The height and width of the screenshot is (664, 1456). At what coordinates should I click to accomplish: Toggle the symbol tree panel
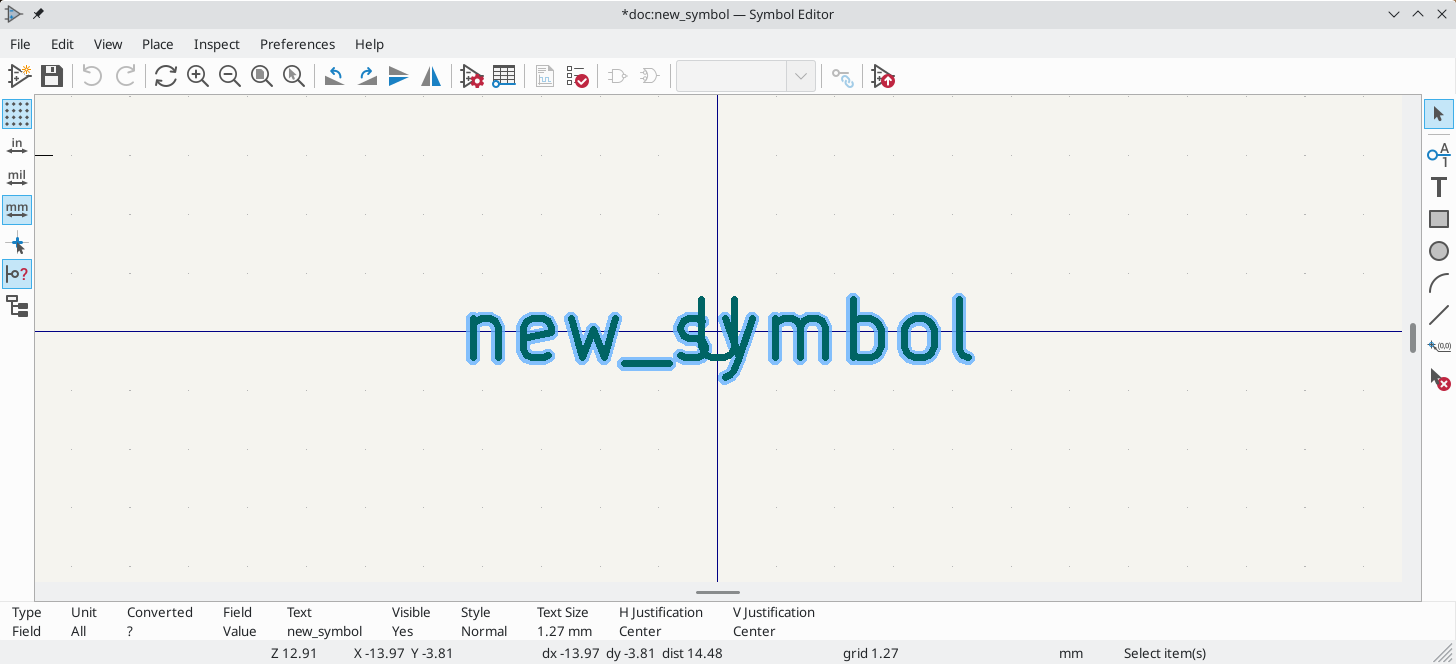coord(17,307)
